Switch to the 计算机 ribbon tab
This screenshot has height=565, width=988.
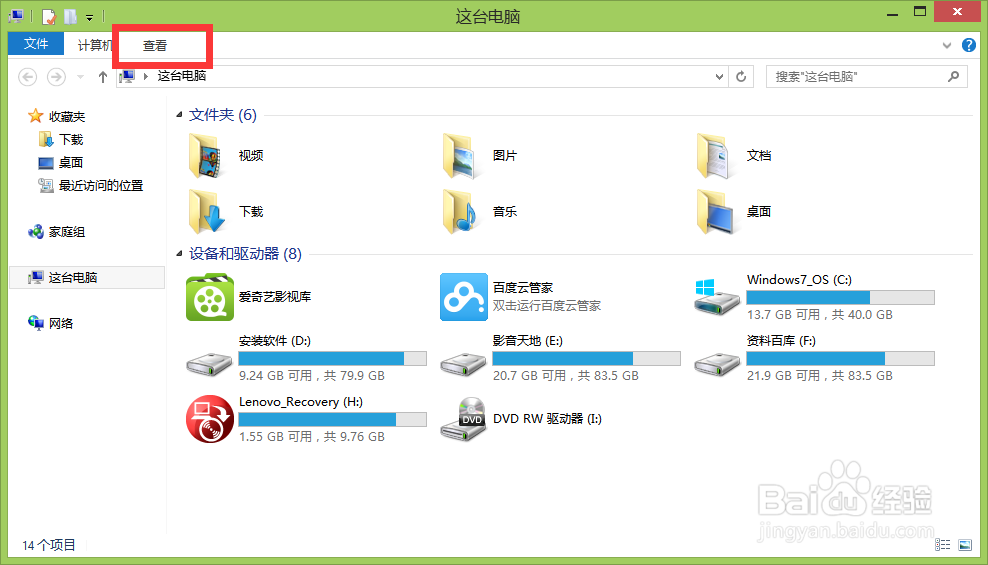click(x=94, y=45)
